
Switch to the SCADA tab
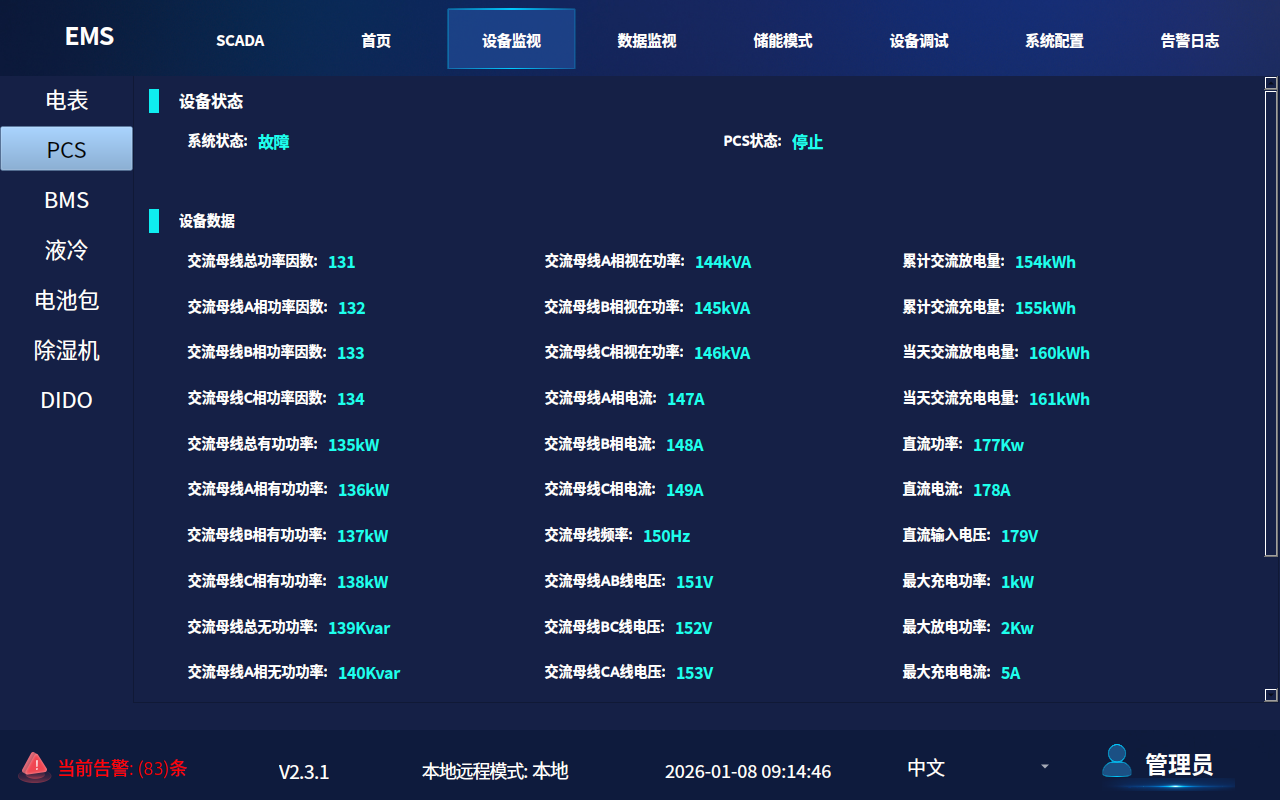pos(240,41)
